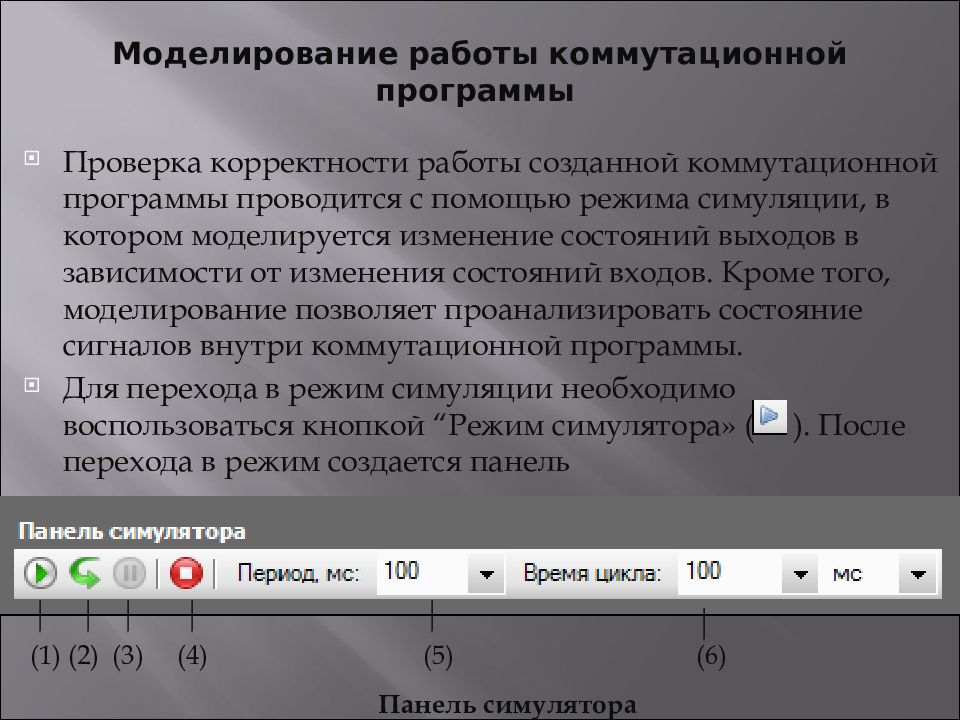Click the slide title 'Моделирование работы коммутационной программы'

tap(479, 72)
